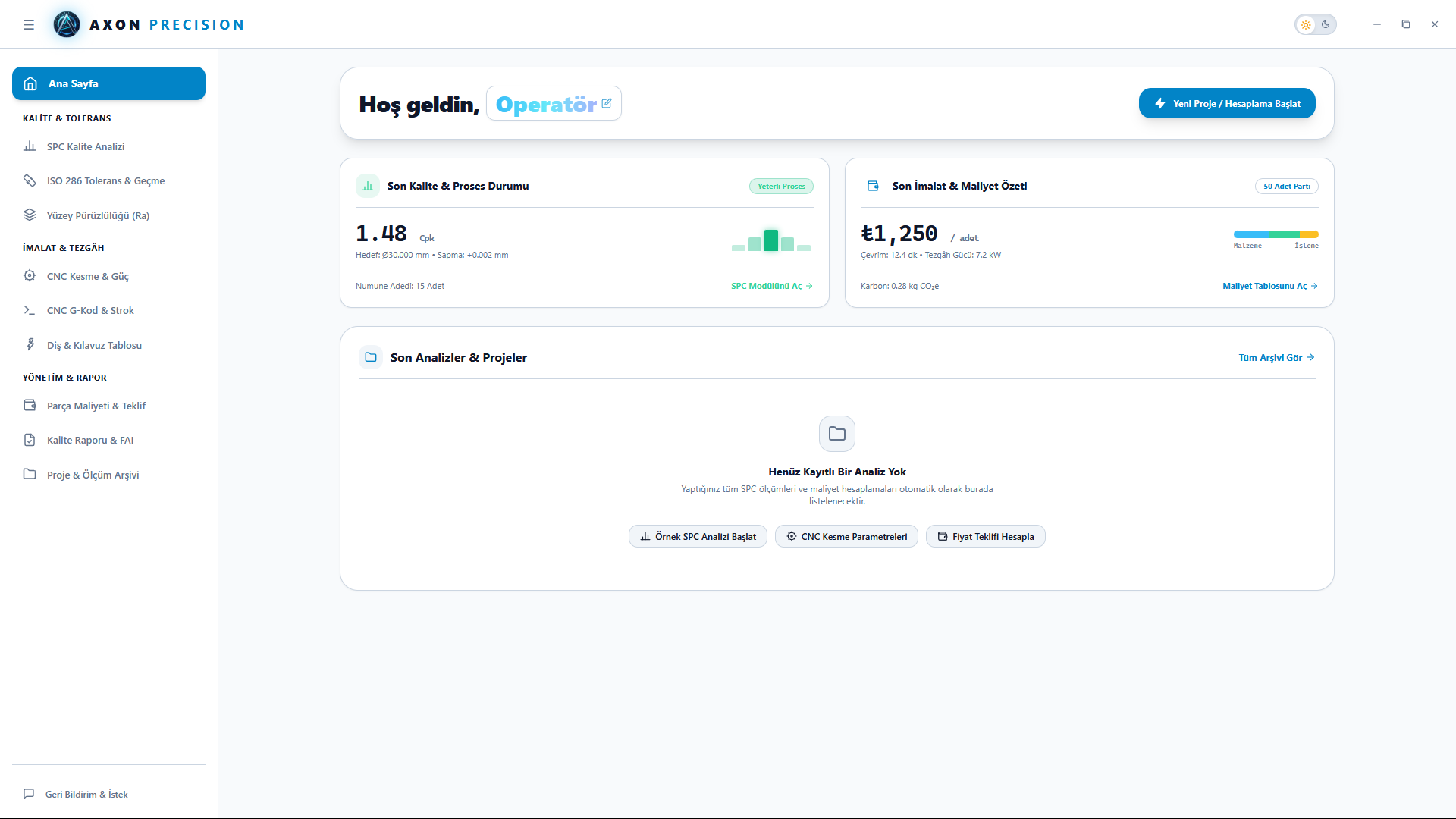Click the CNC G-Kod & Strok terminal icon
This screenshot has height=819, width=1456.
[x=30, y=310]
